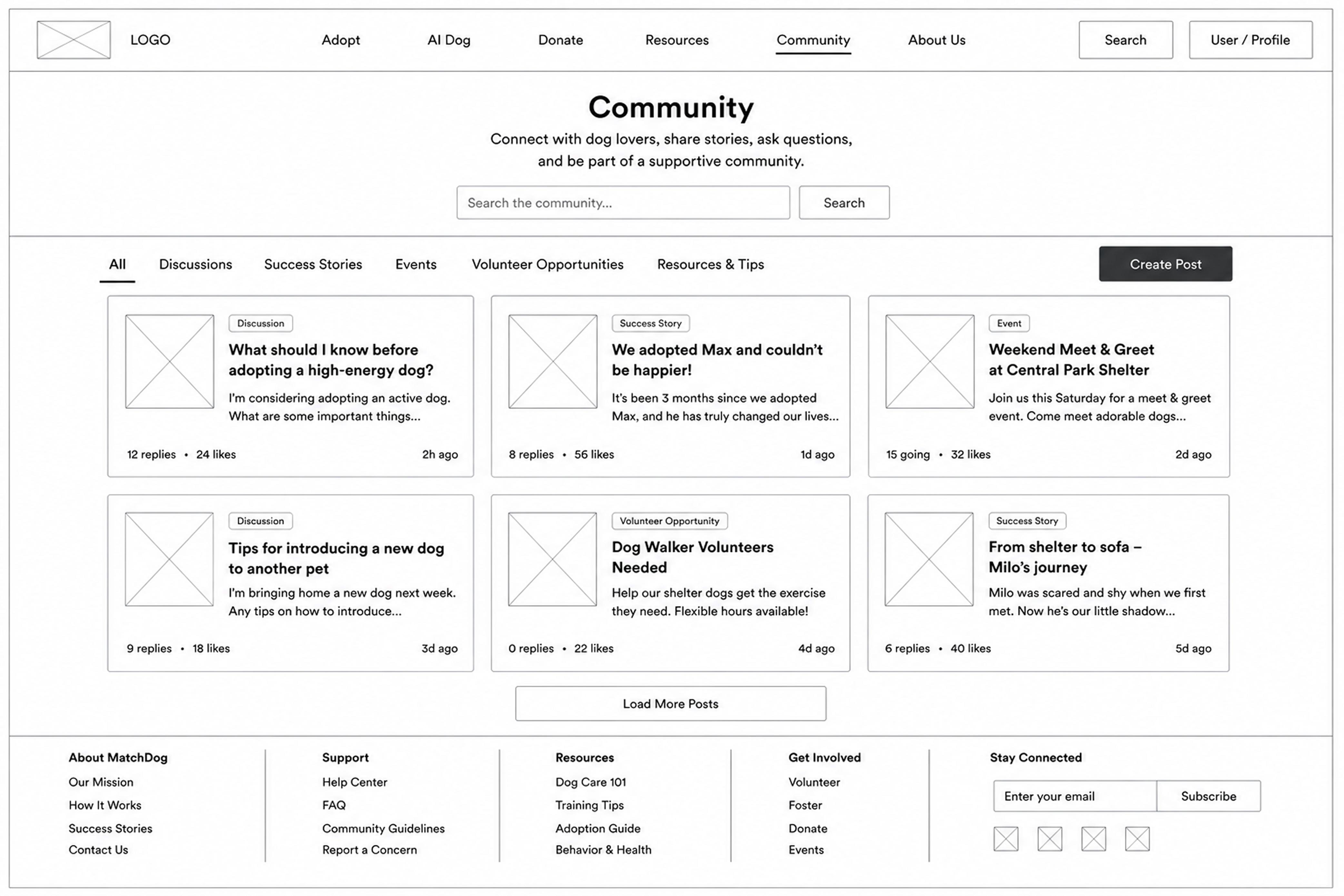Open thumbnail of 'We adopted Max' post
1344x896 pixels.
pos(553,362)
